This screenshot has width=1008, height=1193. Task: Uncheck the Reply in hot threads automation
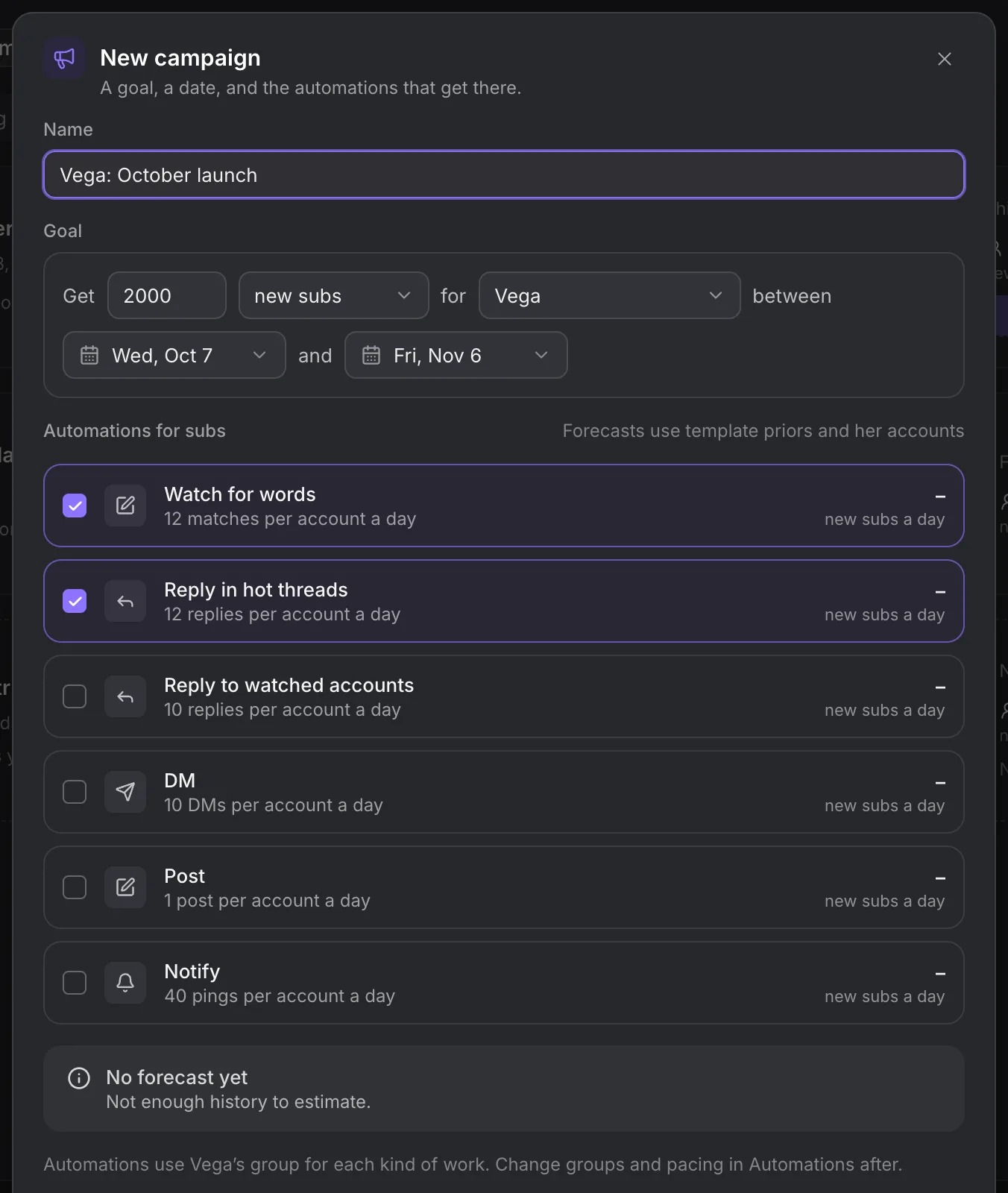point(75,601)
